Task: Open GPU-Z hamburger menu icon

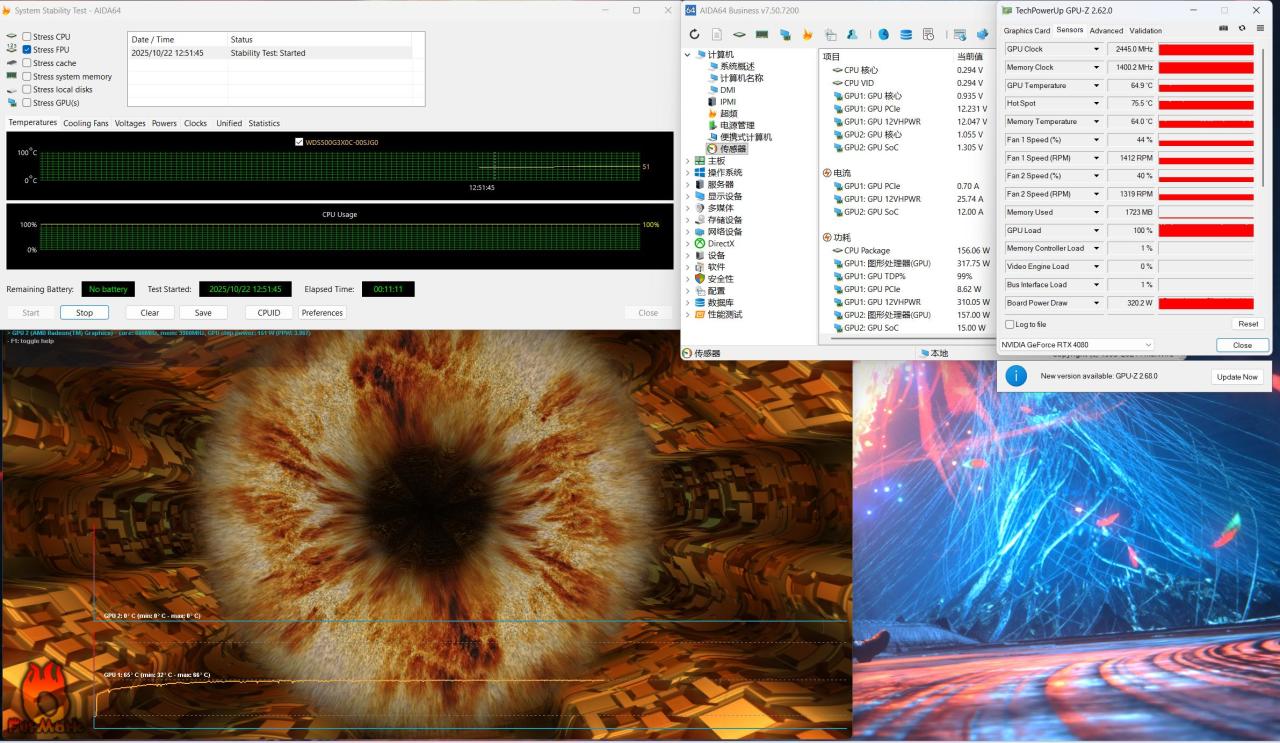Action: (x=1260, y=28)
